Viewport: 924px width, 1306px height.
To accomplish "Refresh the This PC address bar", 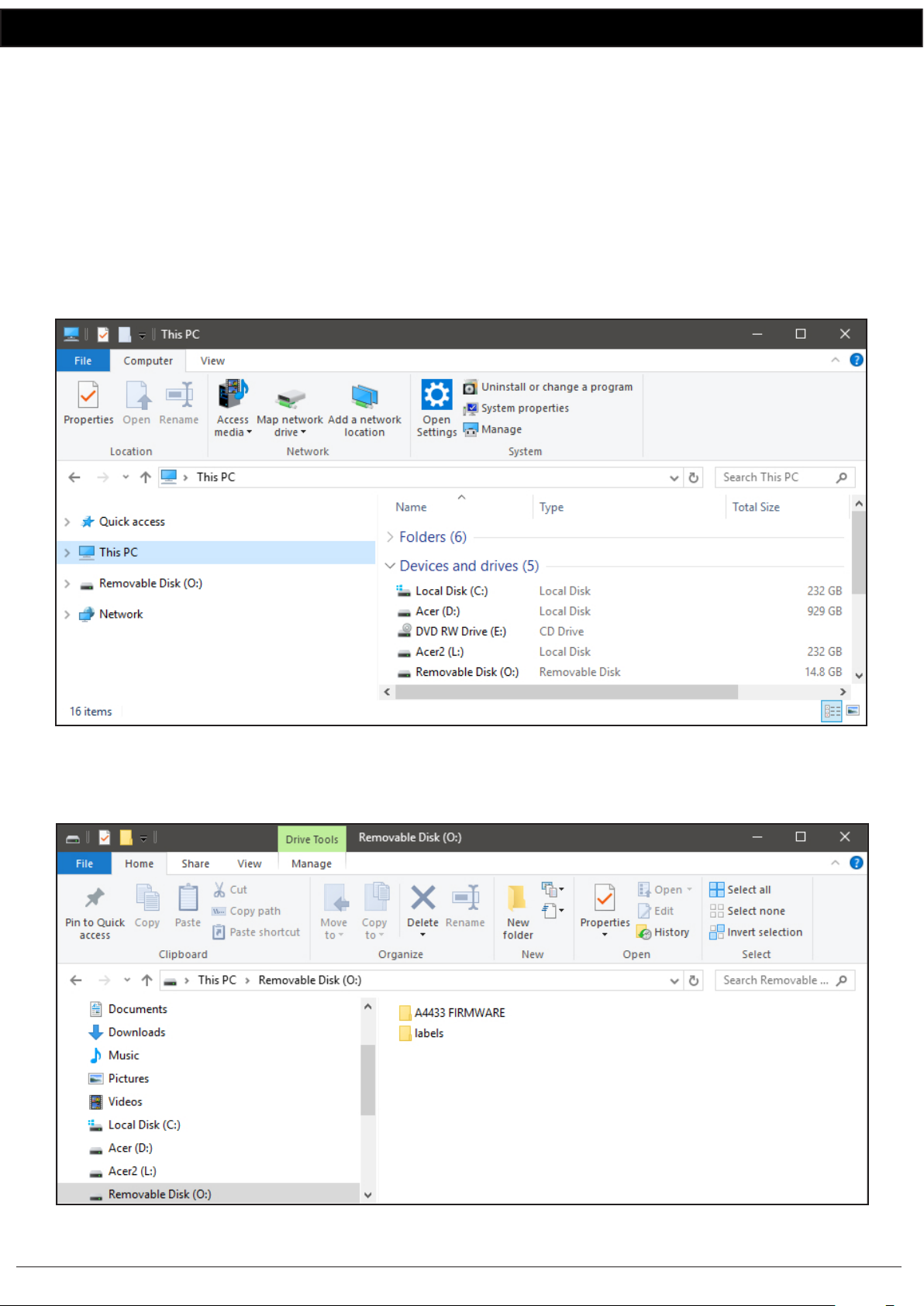I will point(694,477).
